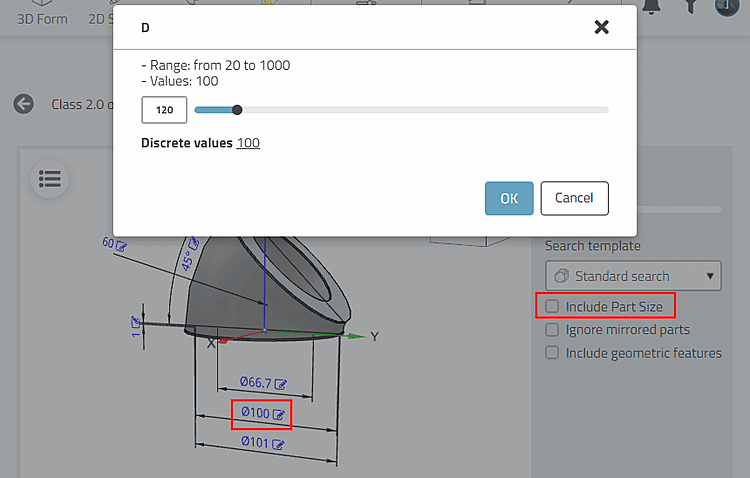Click the D range slider handle
This screenshot has width=750, height=478.
point(237,110)
